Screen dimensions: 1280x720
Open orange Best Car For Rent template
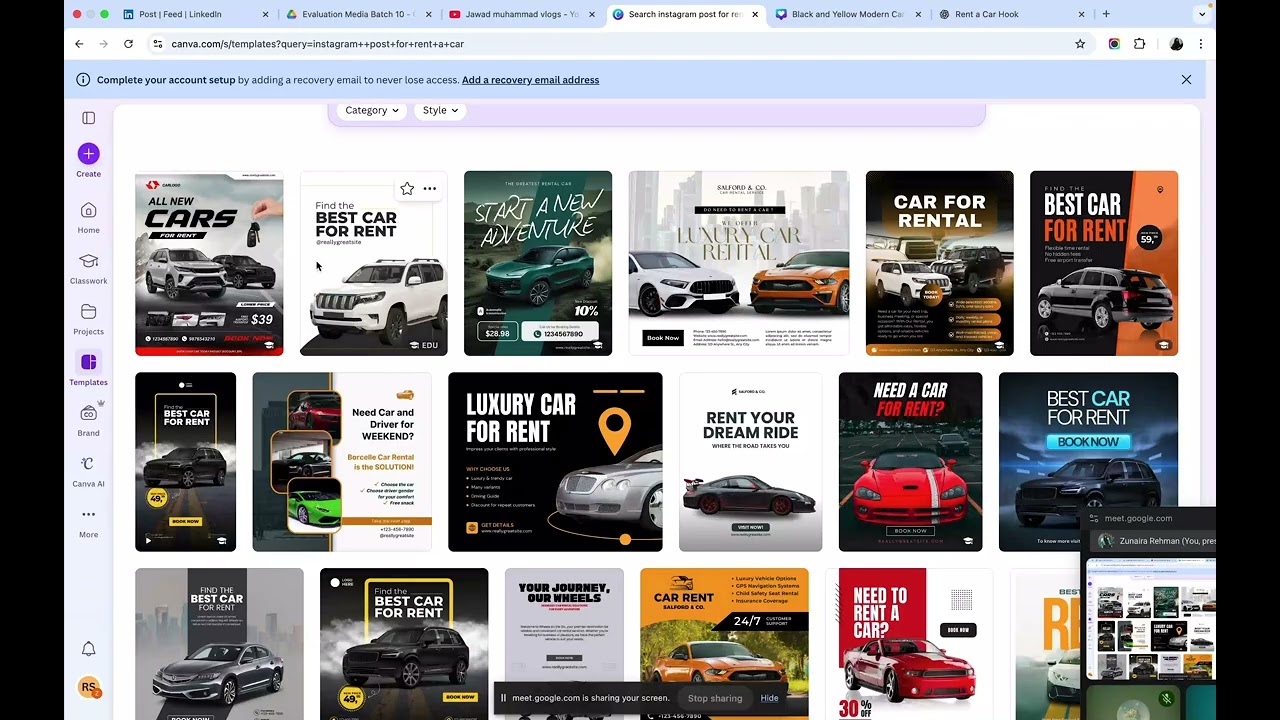1104,263
